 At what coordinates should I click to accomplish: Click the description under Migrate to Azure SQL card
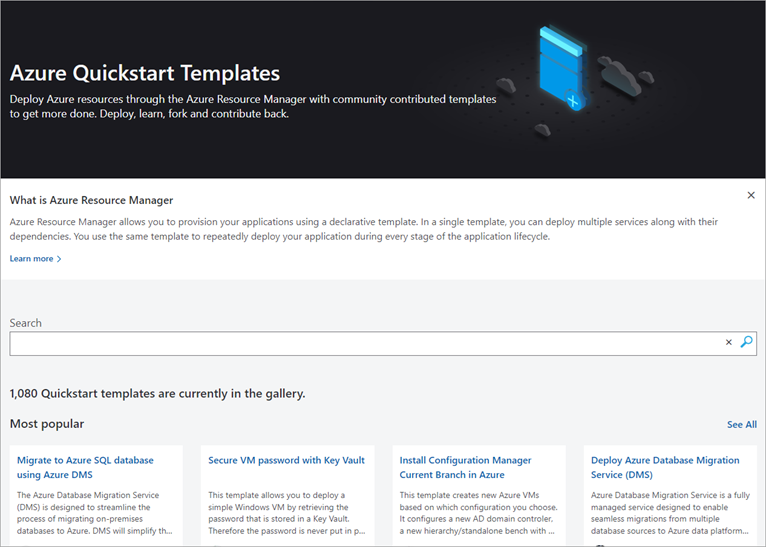click(x=95, y=513)
